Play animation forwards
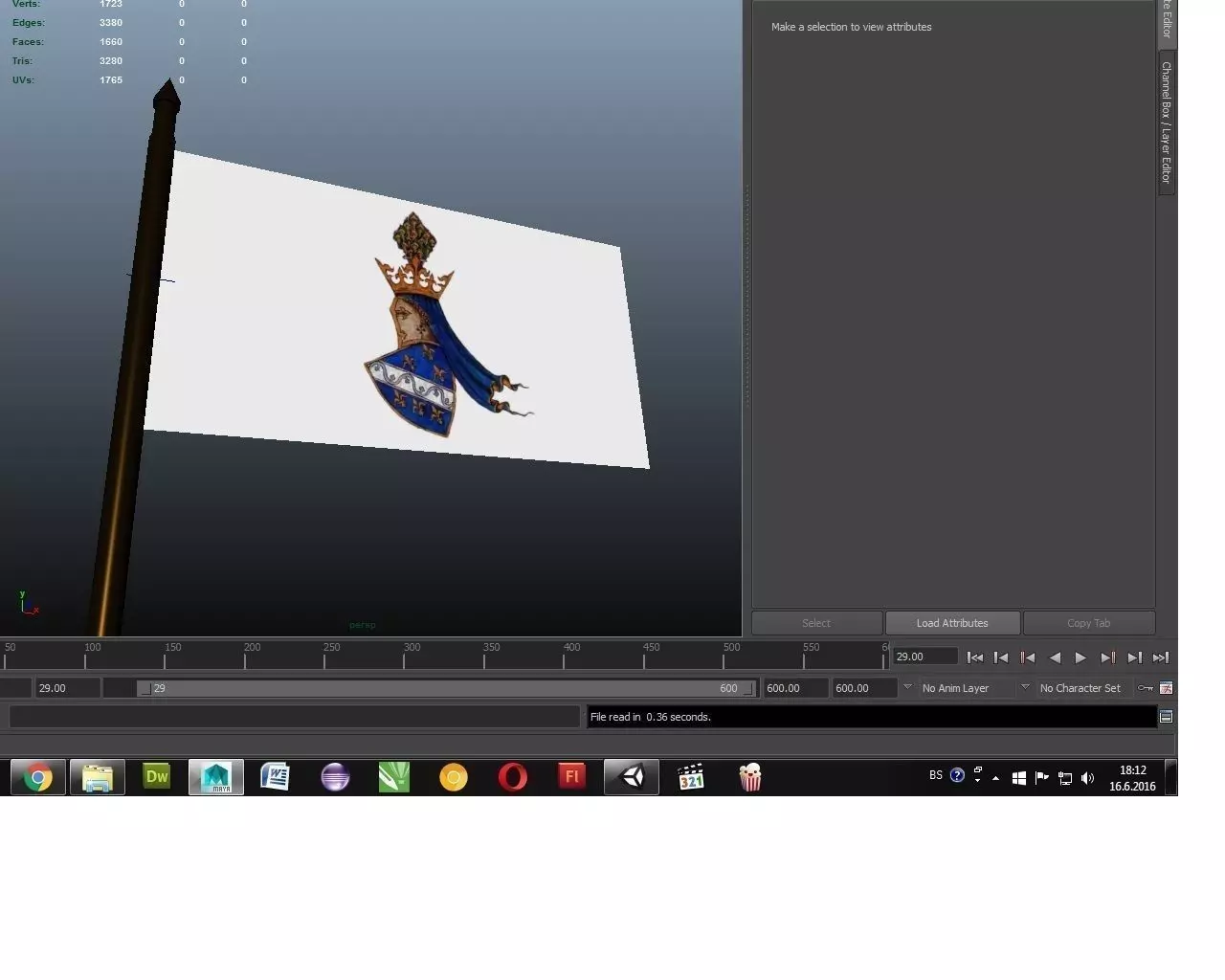 (1080, 657)
